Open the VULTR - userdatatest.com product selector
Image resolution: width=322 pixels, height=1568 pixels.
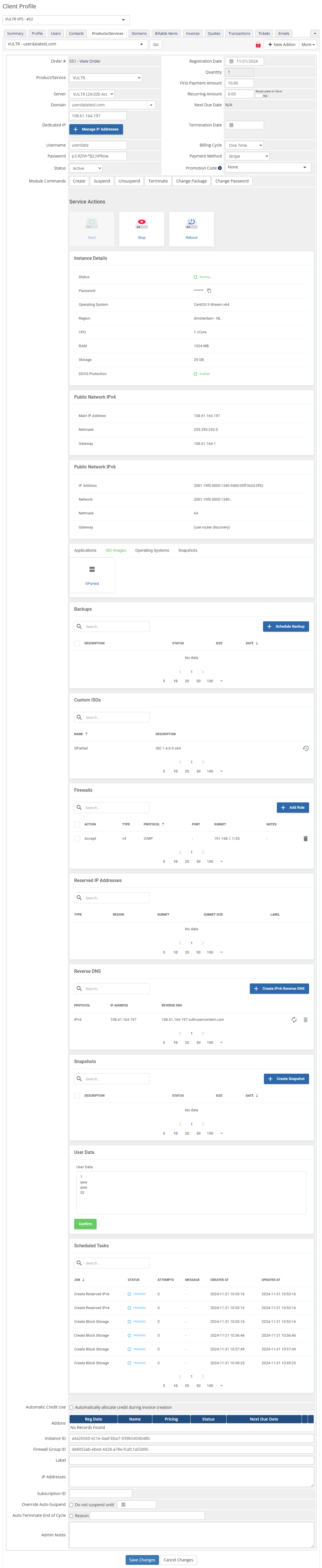[76, 45]
